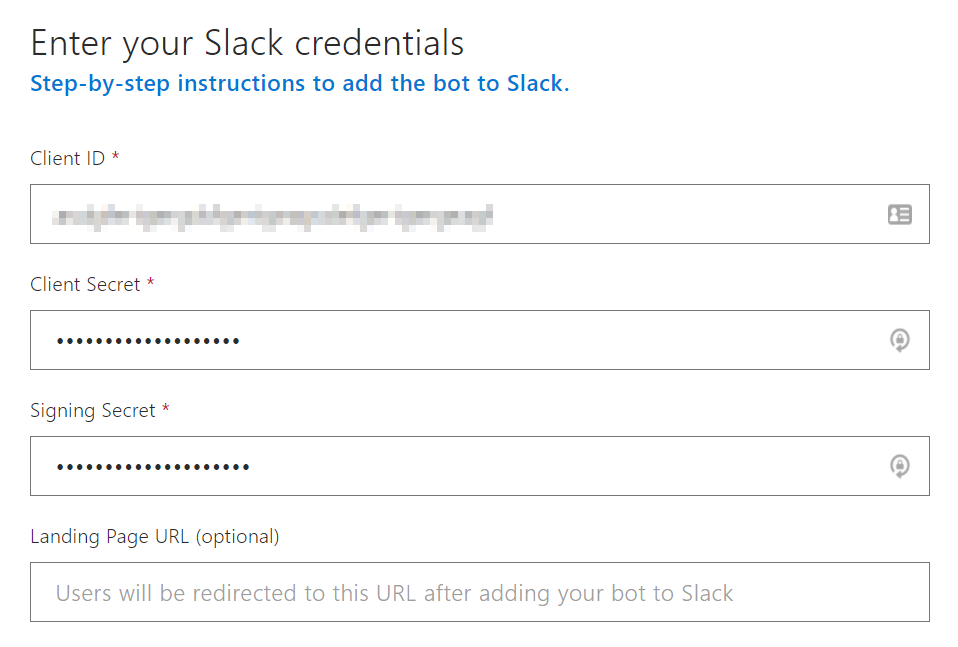Click the rotate-secret icon next to Client Secret
This screenshot has height=647, width=958.
pos(901,340)
